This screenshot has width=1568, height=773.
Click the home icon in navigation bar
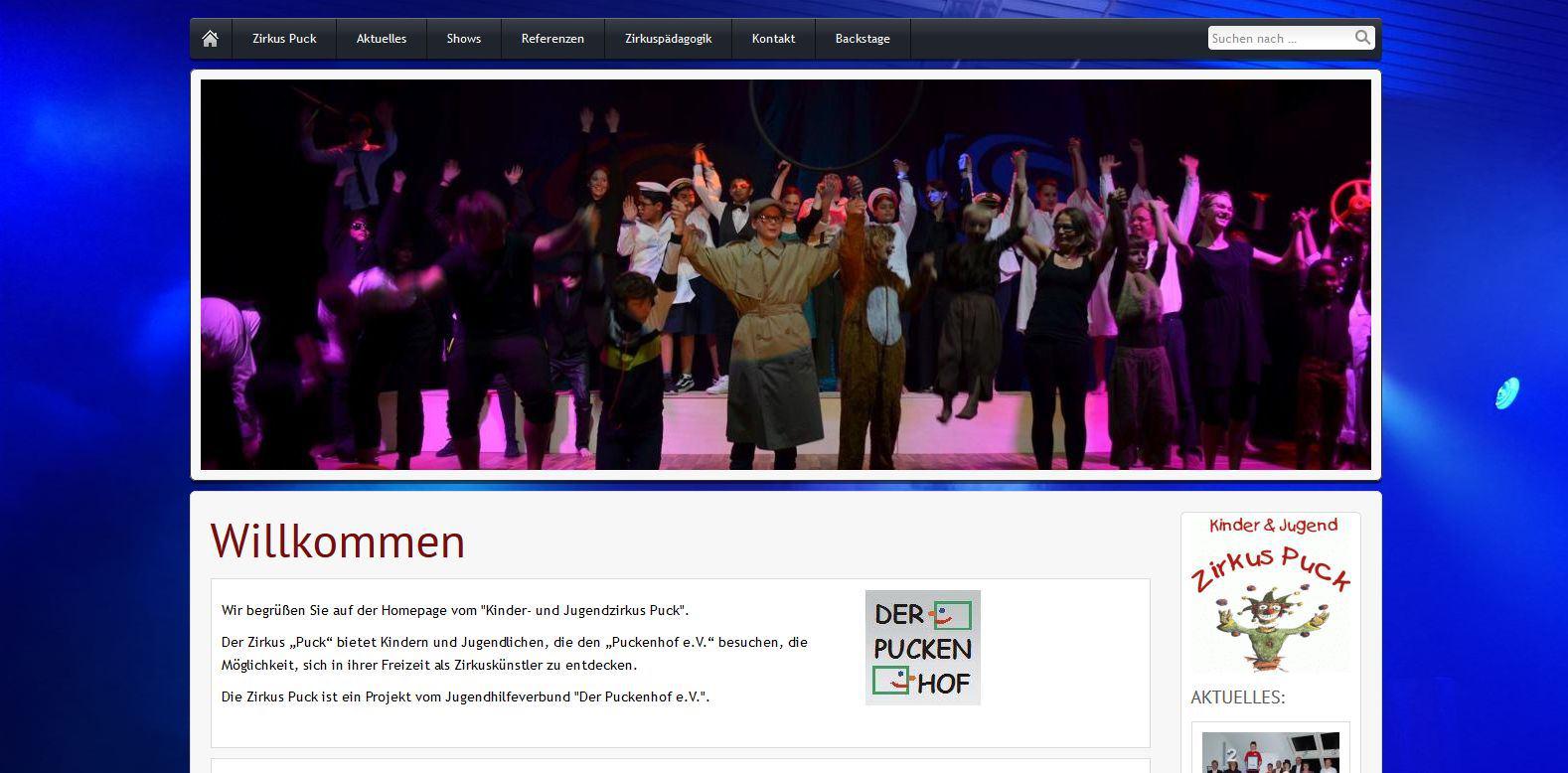[x=210, y=39]
